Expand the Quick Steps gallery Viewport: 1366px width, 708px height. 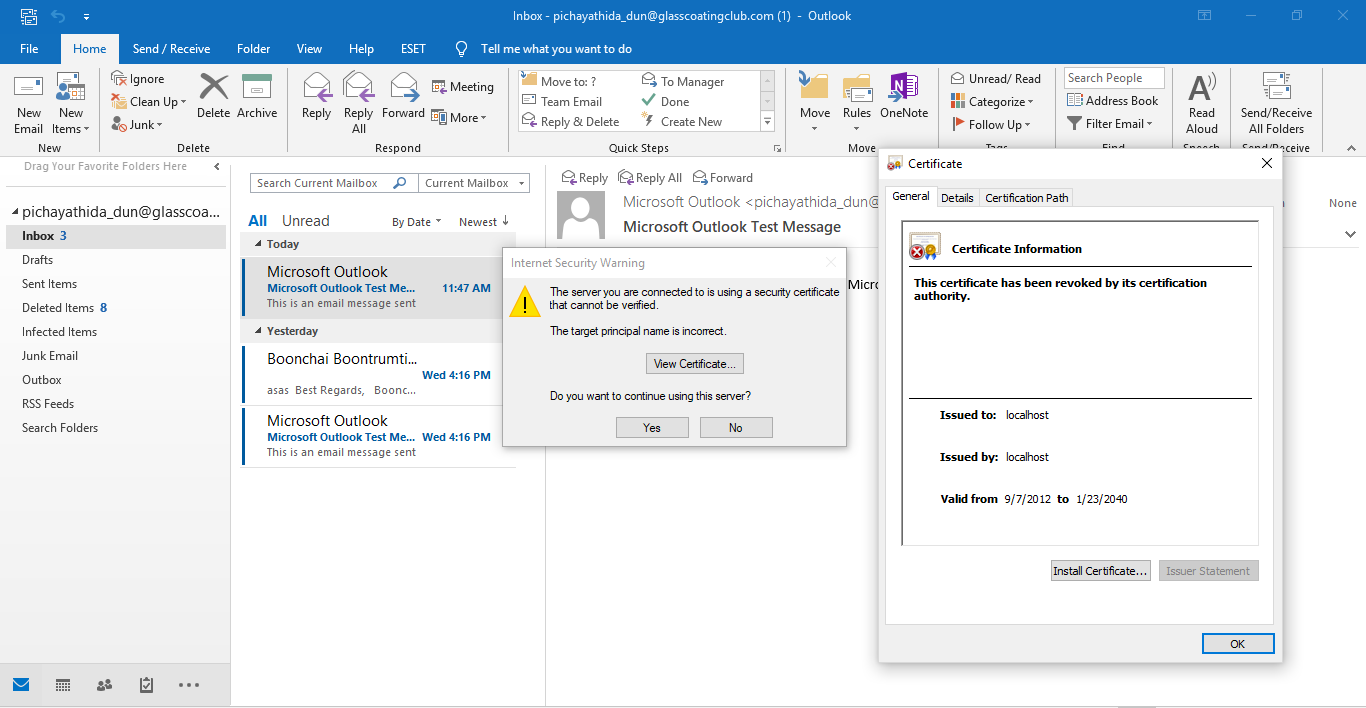(x=768, y=121)
